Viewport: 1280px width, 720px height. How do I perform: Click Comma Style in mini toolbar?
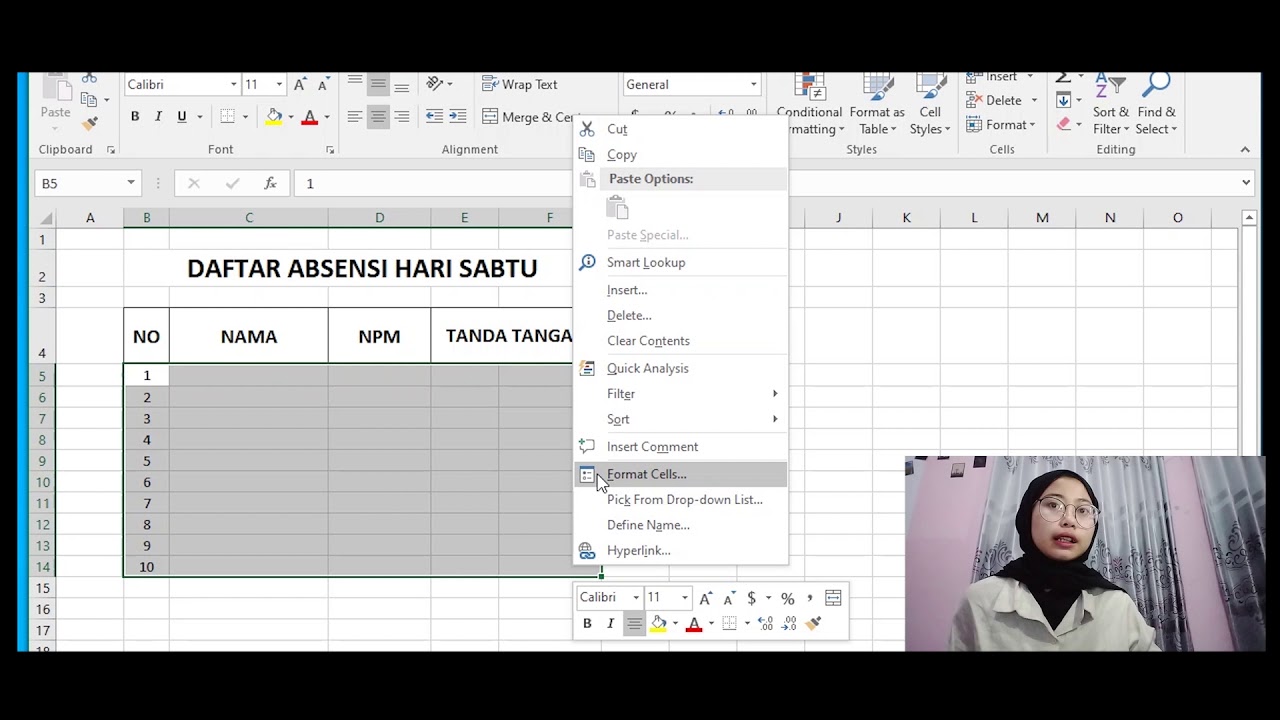coord(810,598)
